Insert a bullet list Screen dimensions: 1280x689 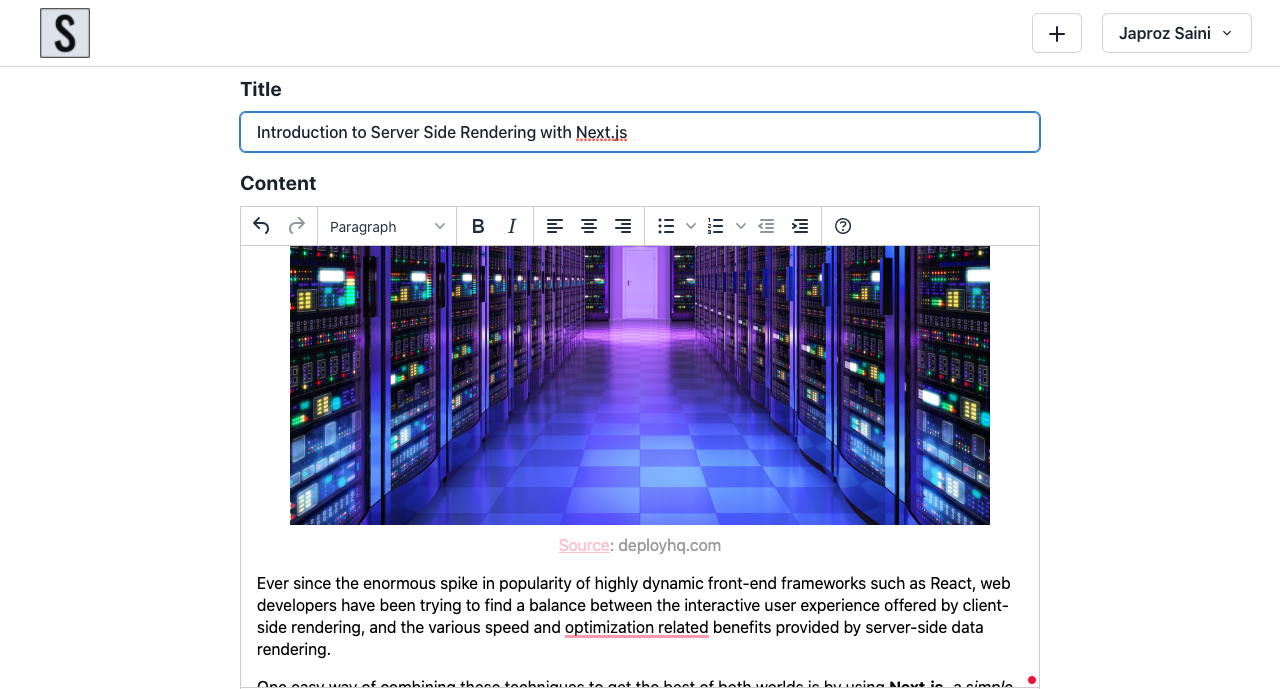click(666, 226)
